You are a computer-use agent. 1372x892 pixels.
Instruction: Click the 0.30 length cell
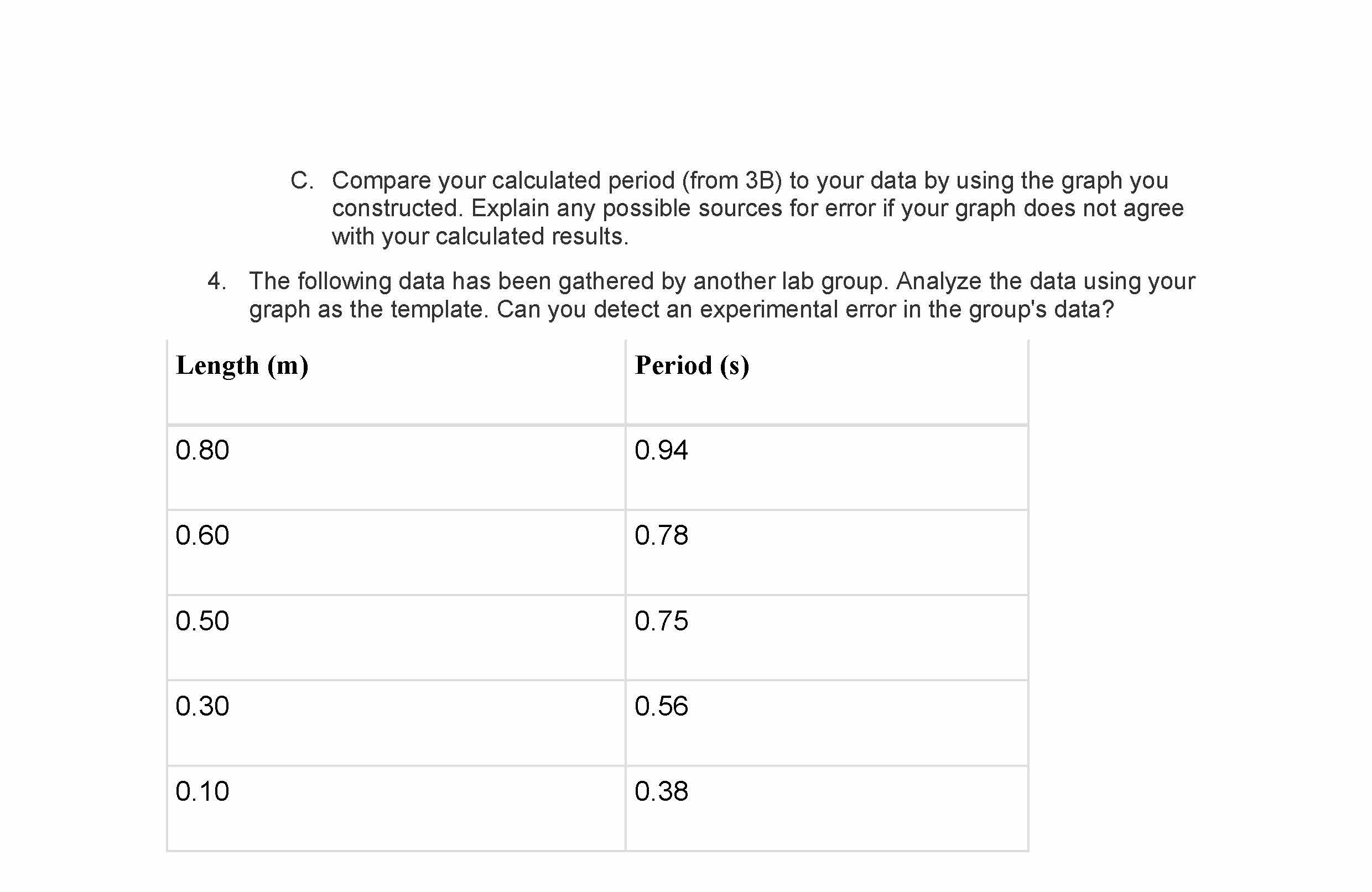[x=202, y=706]
